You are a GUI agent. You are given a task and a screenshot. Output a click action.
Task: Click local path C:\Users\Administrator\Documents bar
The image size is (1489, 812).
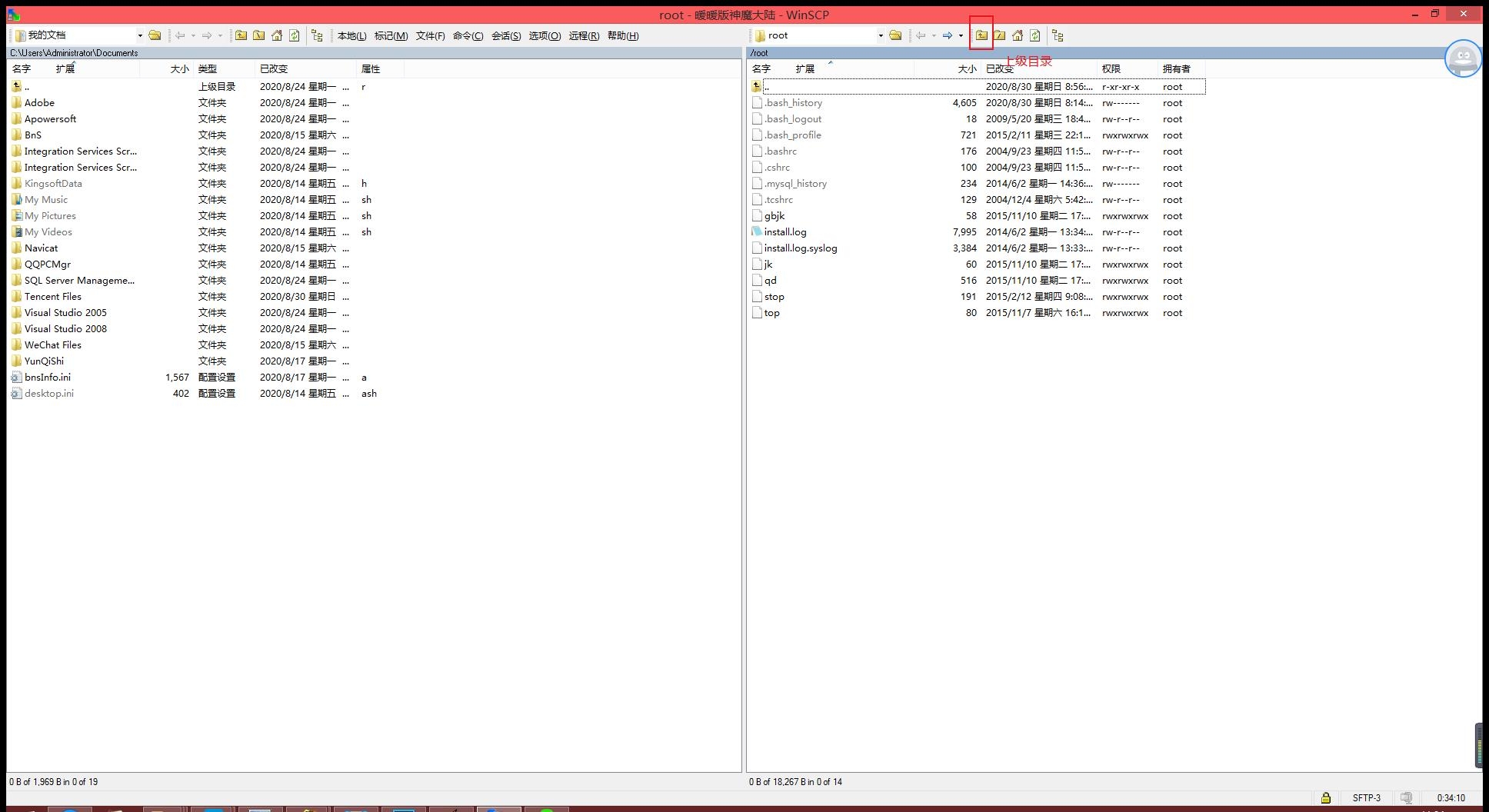374,53
